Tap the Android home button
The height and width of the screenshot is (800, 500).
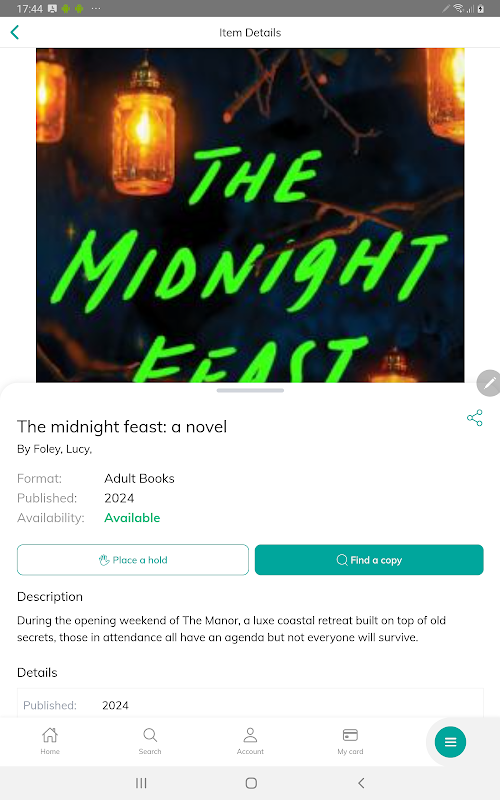[x=251, y=783]
